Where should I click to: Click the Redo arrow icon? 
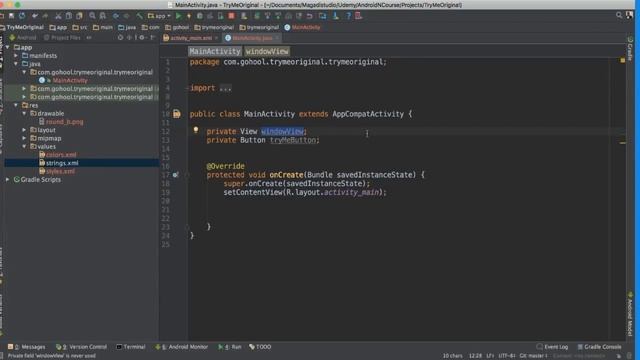point(45,16)
